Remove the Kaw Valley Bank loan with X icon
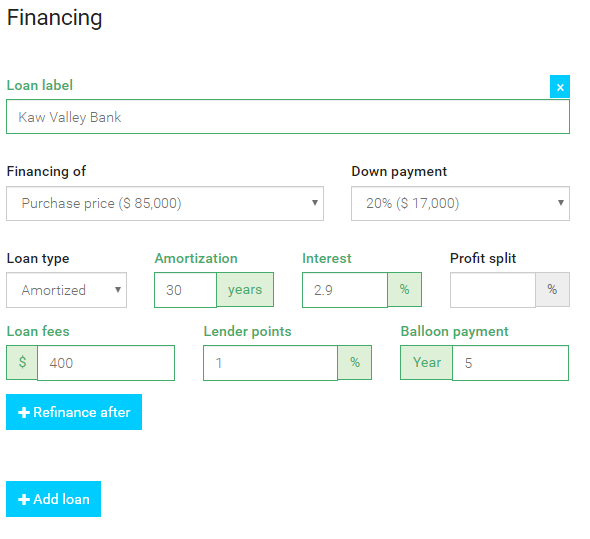Screen dimensions: 590x539 [x=560, y=87]
